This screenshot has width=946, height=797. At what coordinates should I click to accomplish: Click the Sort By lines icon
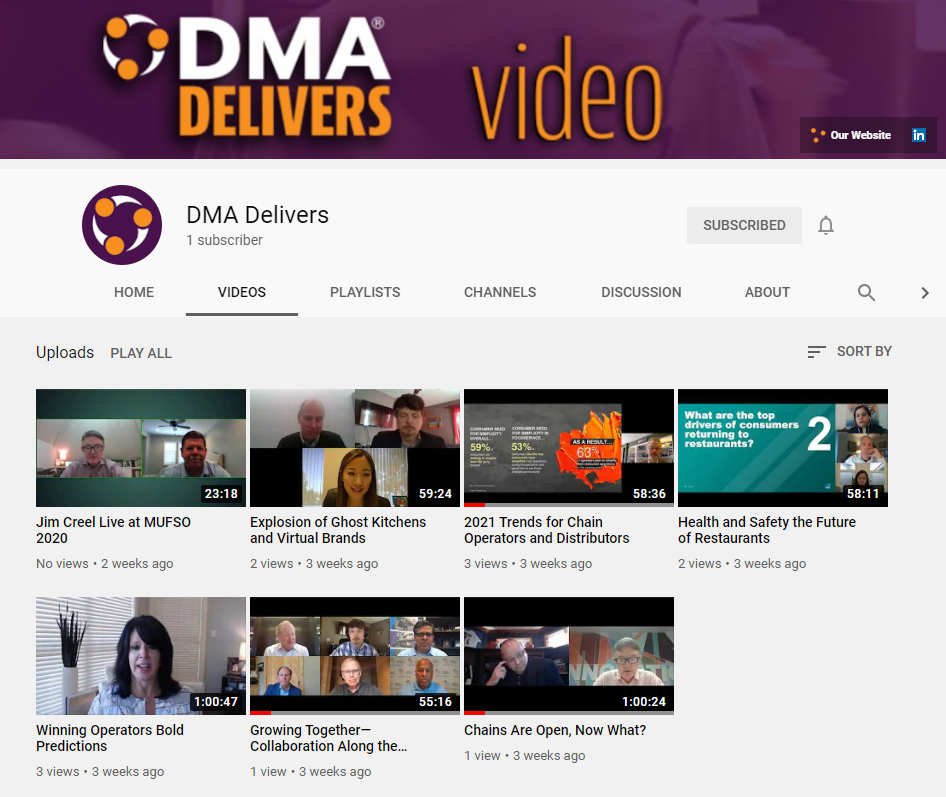coord(816,352)
